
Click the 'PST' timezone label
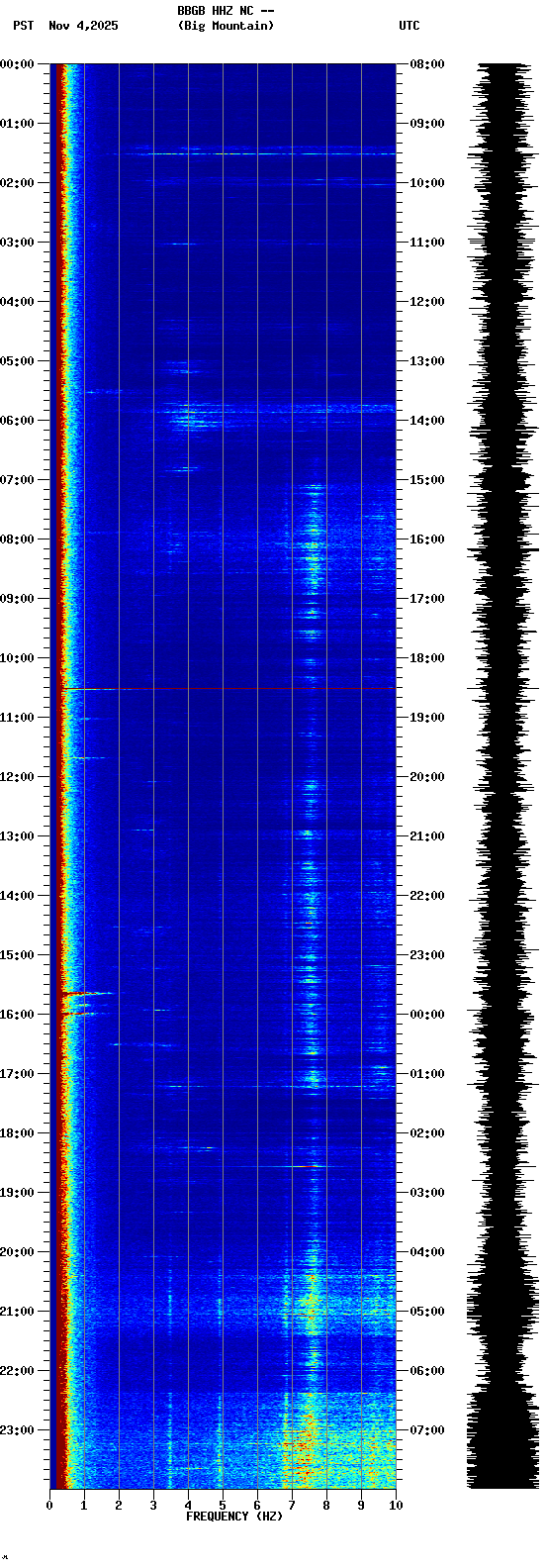pyautogui.click(x=23, y=26)
